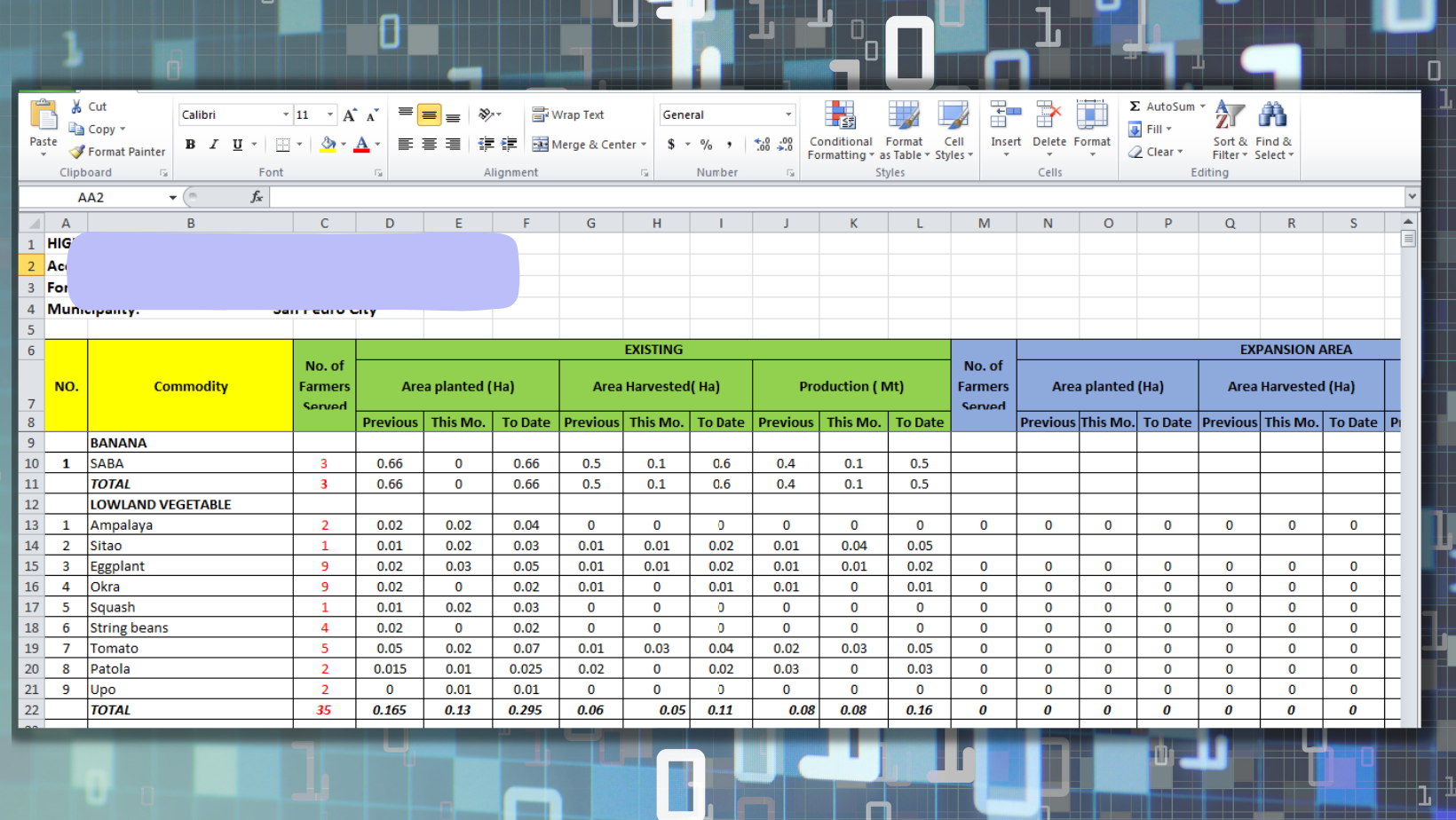Open the General number format dropdown
The height and width of the screenshot is (820, 1456).
788,115
